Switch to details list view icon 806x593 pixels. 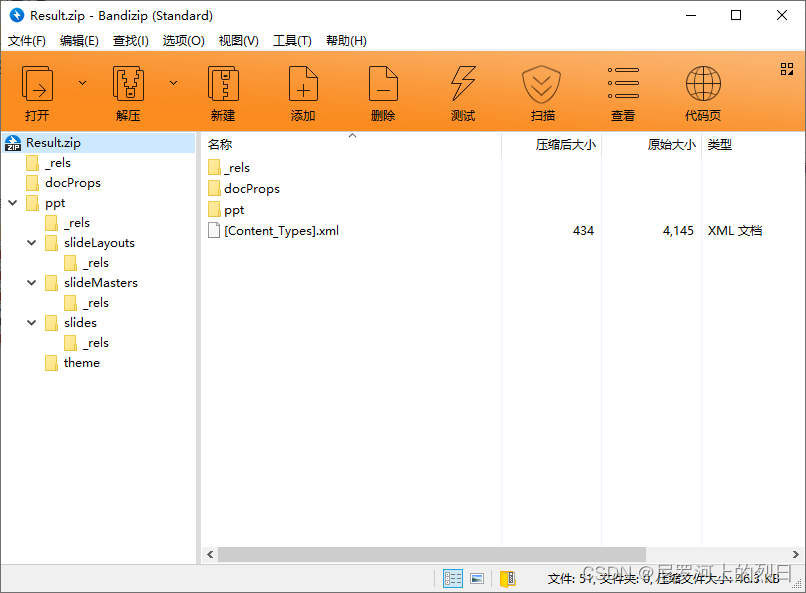[x=452, y=579]
